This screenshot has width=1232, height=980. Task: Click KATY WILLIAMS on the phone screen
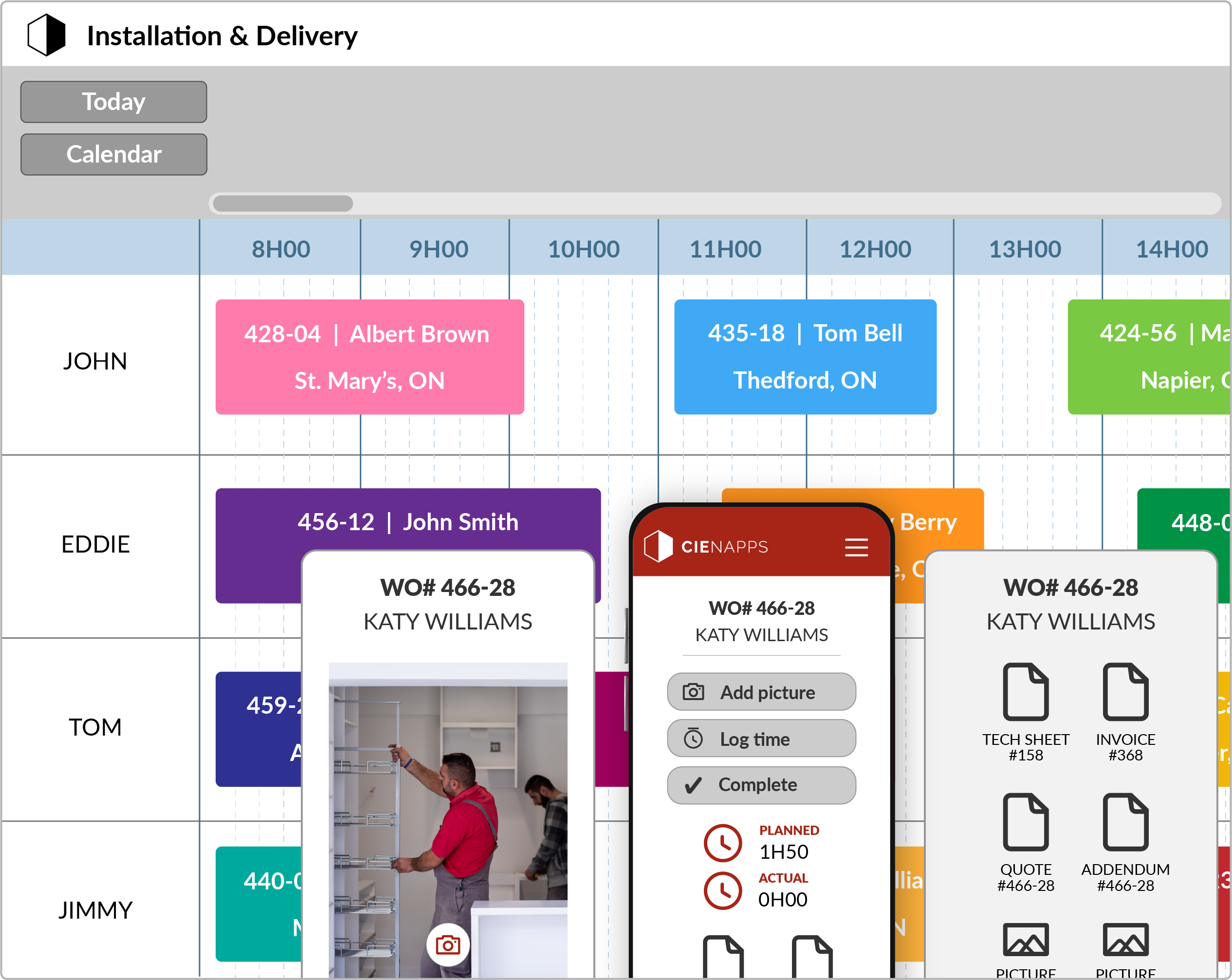761,635
